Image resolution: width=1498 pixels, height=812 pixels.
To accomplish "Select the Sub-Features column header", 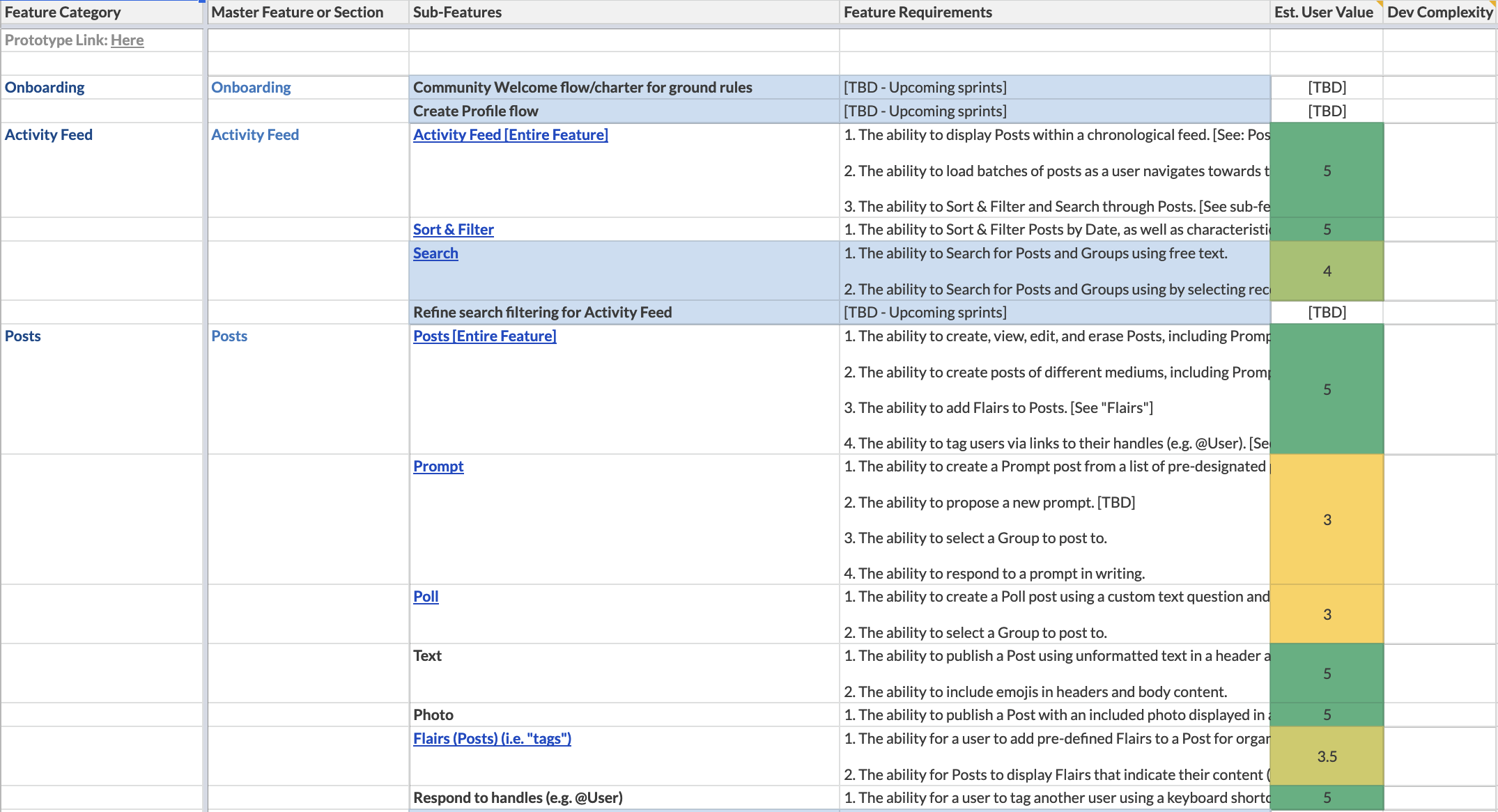I will pyautogui.click(x=624, y=12).
